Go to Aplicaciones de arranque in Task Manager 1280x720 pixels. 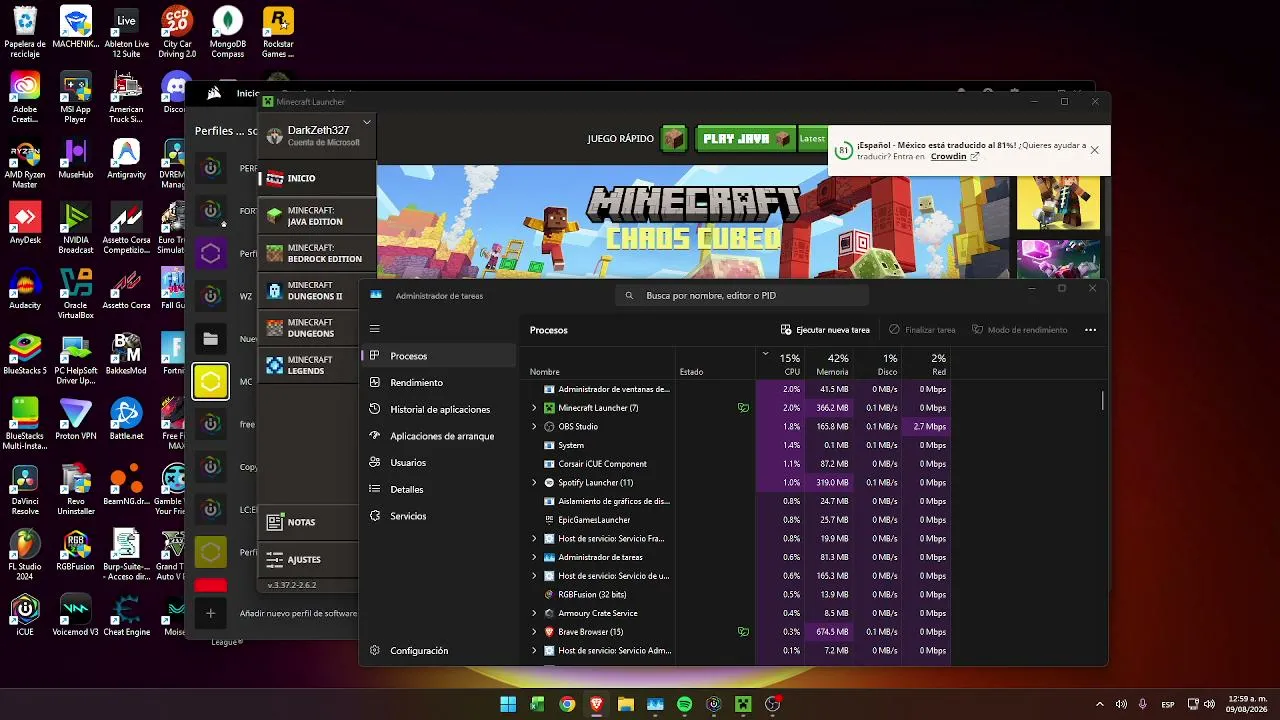442,436
